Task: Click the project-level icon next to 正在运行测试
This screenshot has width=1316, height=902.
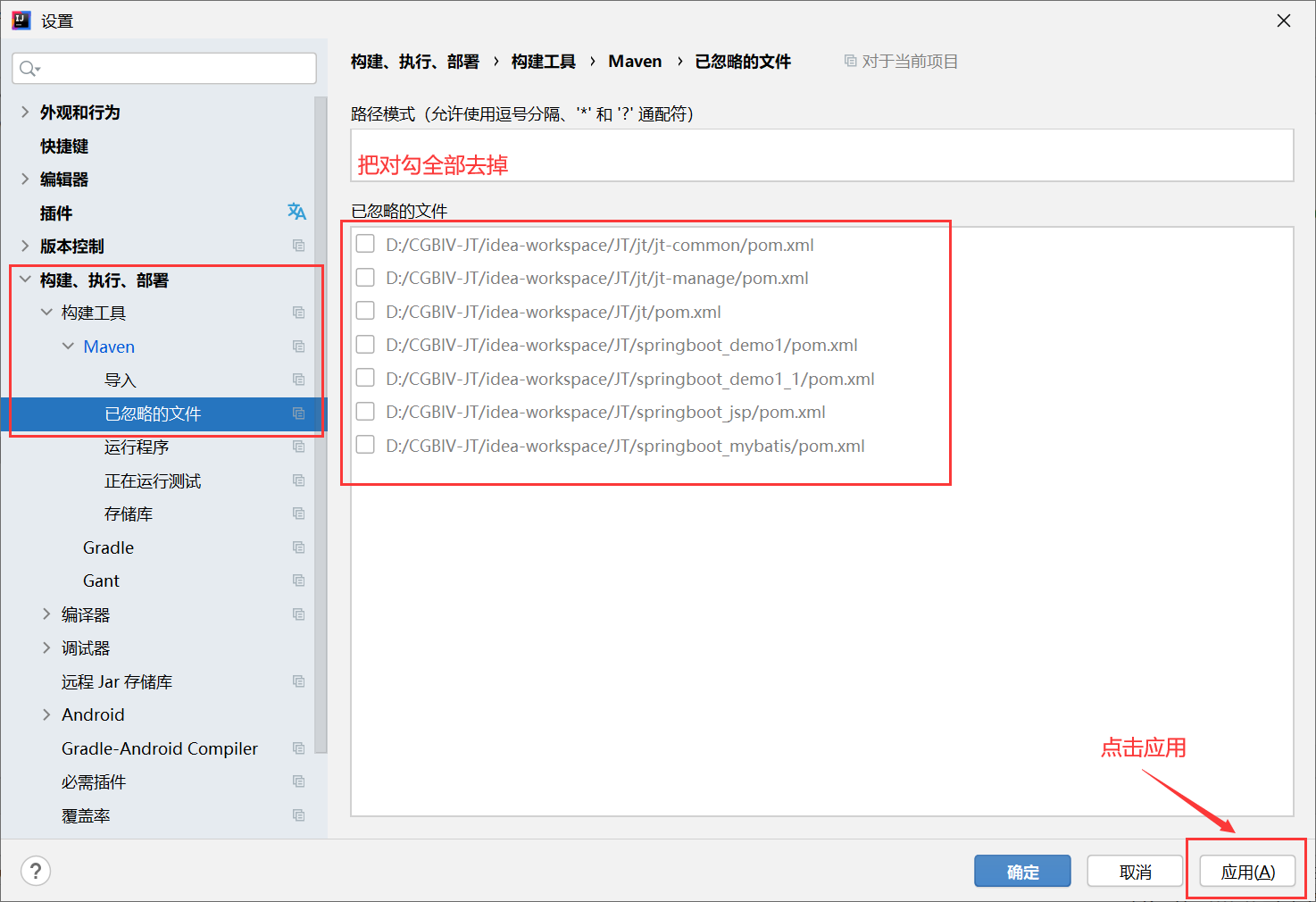Action: tap(299, 480)
